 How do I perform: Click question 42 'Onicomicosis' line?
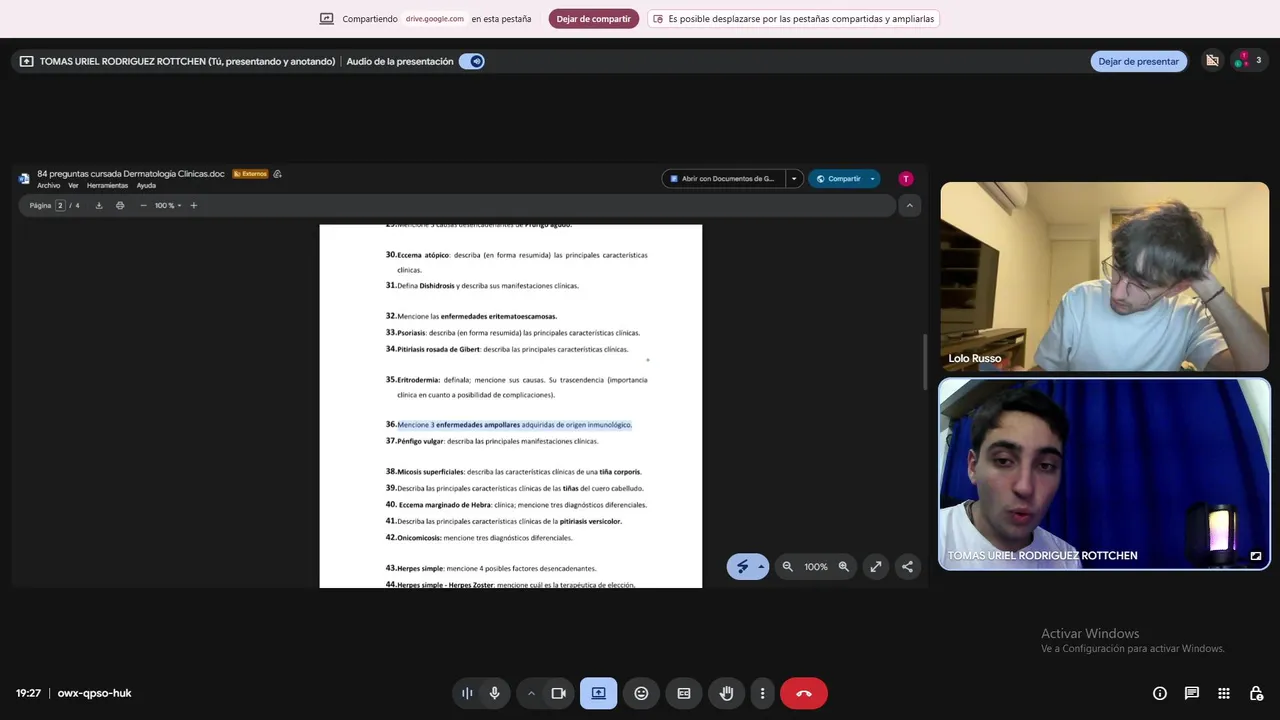coord(479,538)
